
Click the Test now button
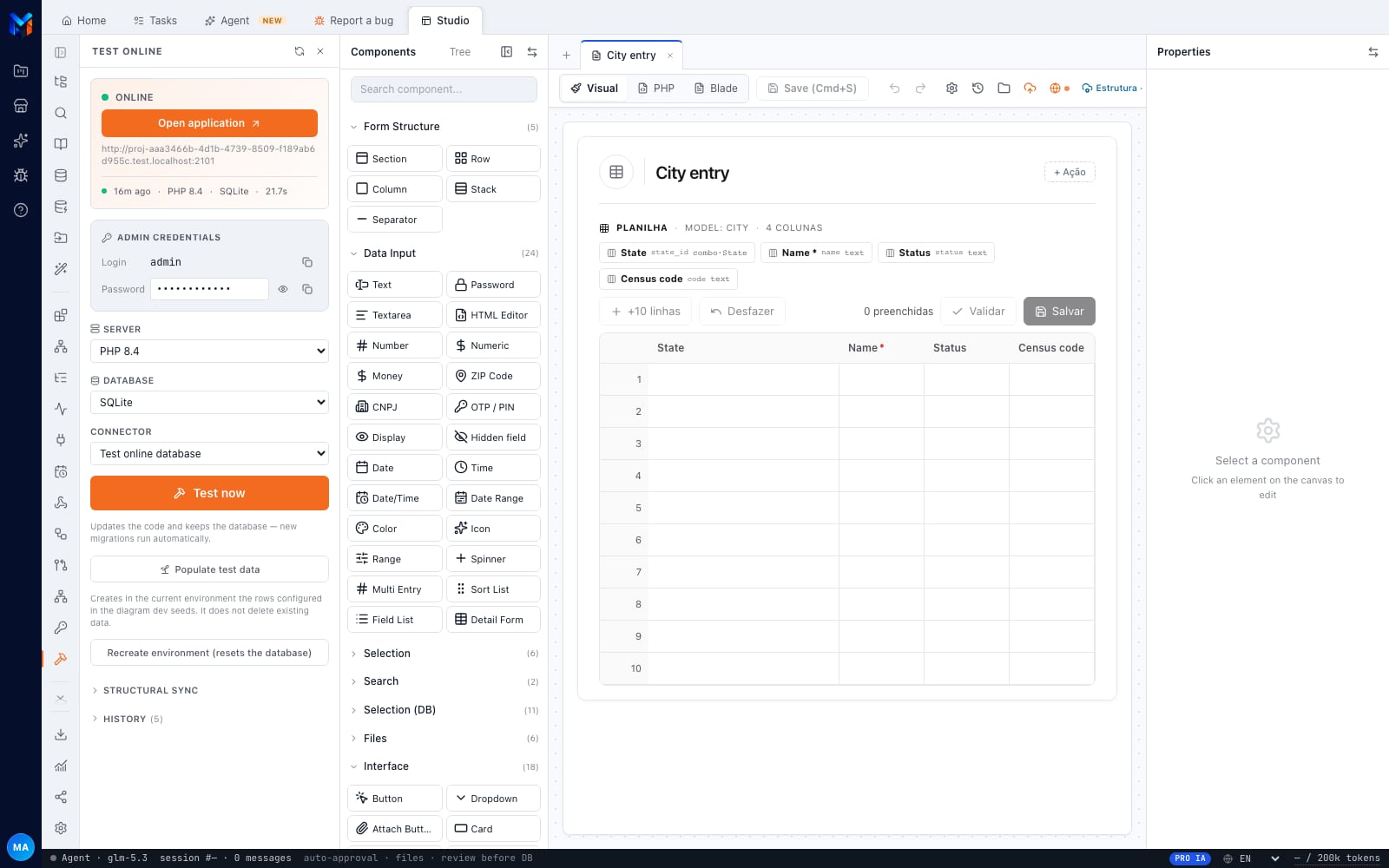209,493
